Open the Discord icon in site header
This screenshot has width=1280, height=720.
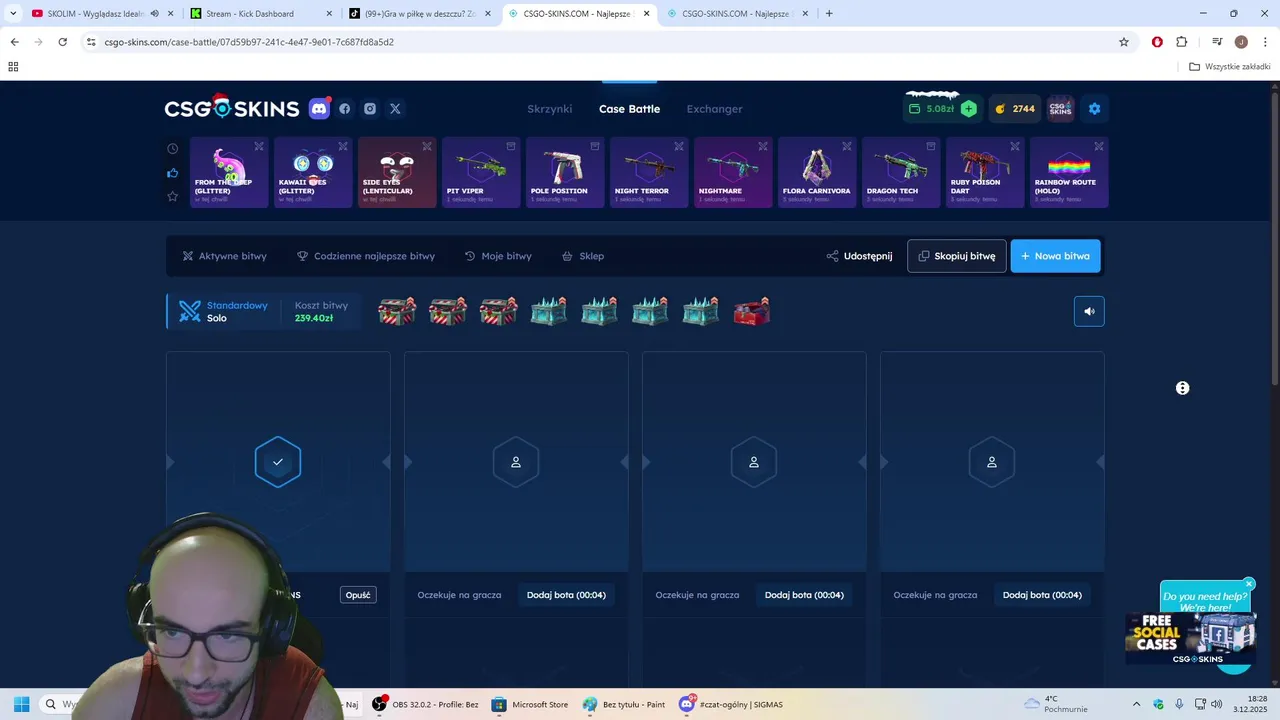(319, 109)
